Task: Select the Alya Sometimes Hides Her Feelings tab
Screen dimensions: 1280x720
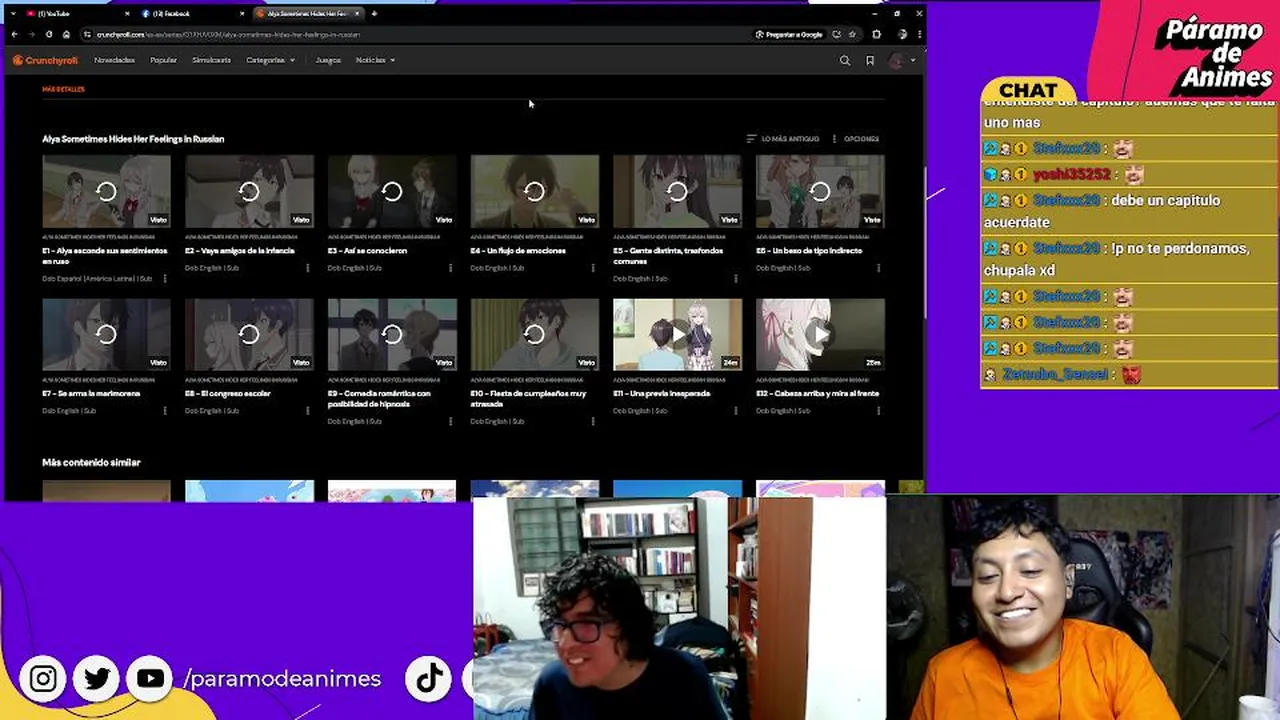Action: point(308,14)
